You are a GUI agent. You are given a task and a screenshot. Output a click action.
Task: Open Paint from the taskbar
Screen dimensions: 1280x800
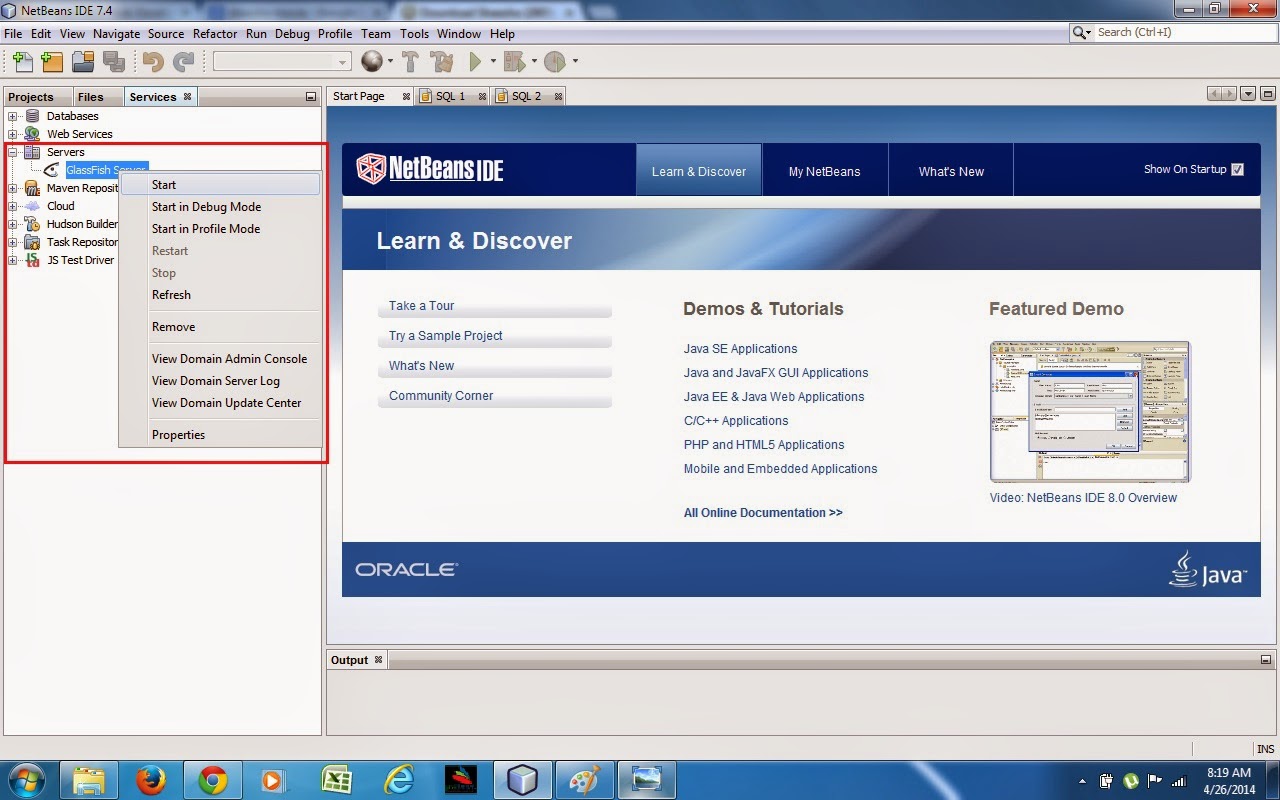584,779
